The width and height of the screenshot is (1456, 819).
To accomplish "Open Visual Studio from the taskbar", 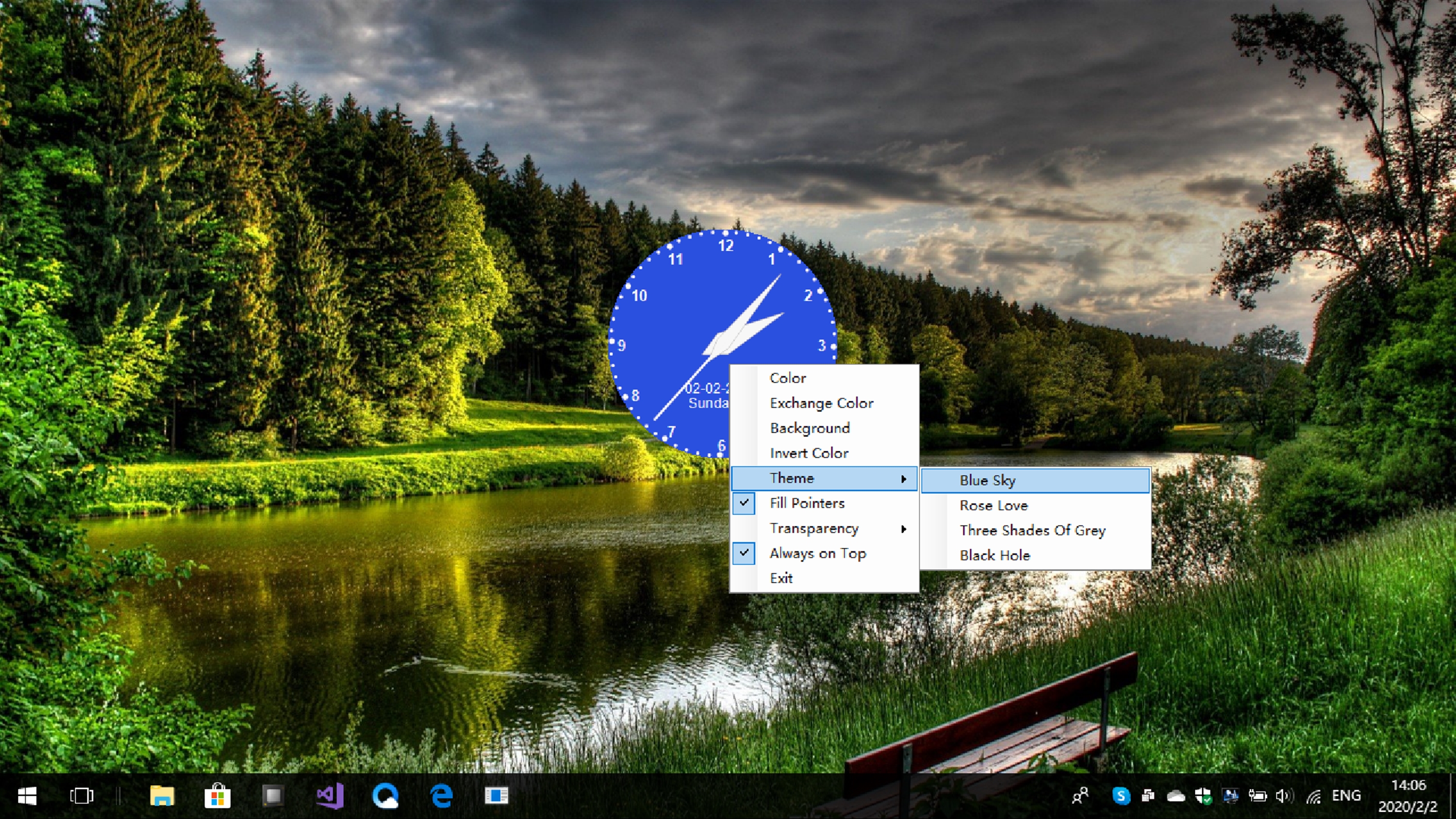I will point(330,796).
